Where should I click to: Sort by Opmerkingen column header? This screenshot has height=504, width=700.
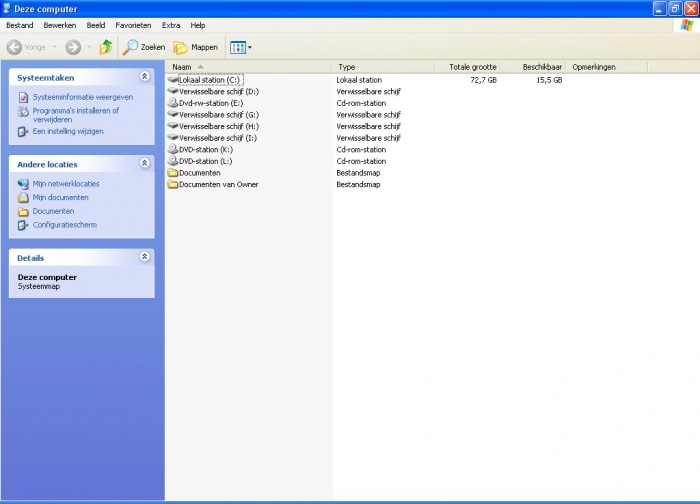coord(607,67)
